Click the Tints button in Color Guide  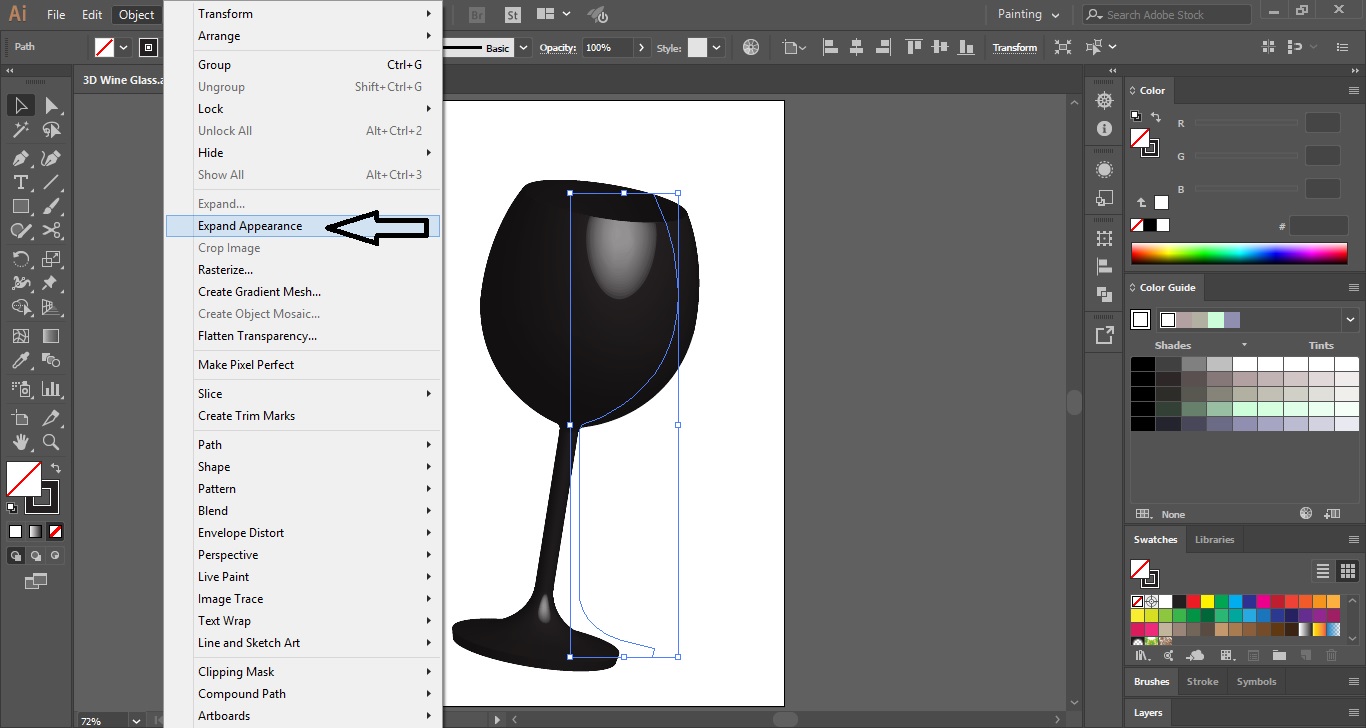1320,344
